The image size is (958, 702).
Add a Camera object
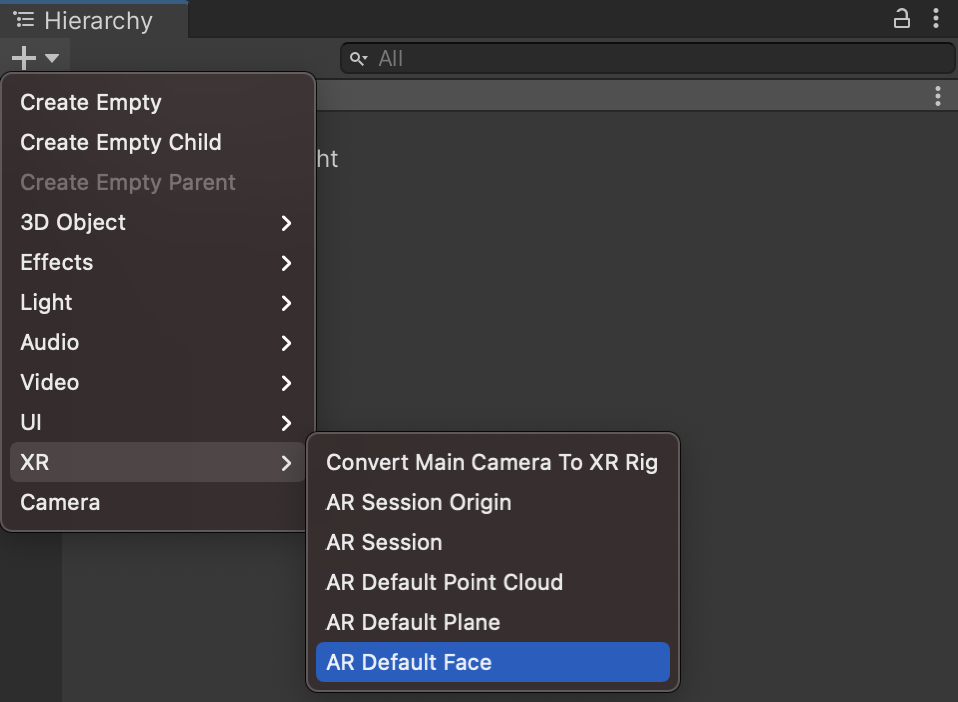pyautogui.click(x=60, y=502)
